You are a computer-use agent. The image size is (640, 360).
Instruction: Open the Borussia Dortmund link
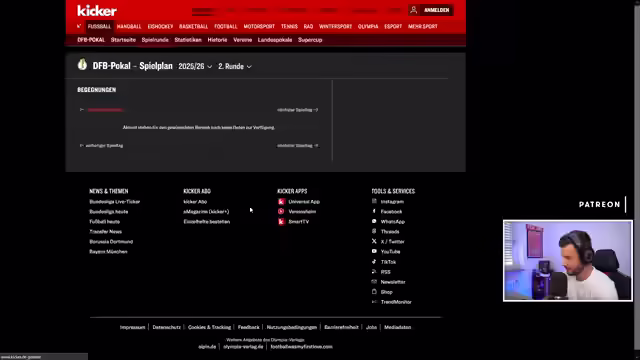click(x=111, y=242)
